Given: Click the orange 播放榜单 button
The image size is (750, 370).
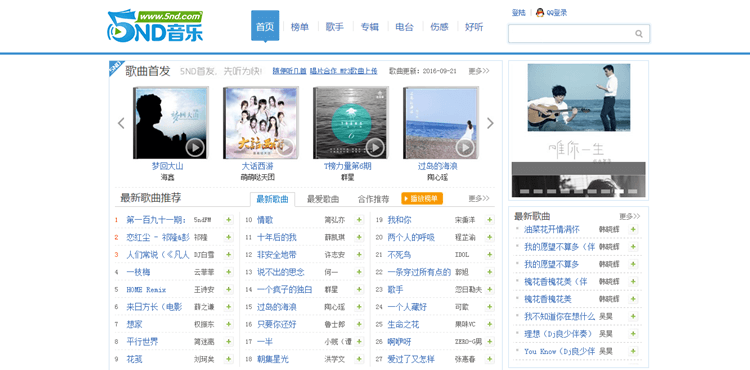Looking at the screenshot, I should coord(422,198).
